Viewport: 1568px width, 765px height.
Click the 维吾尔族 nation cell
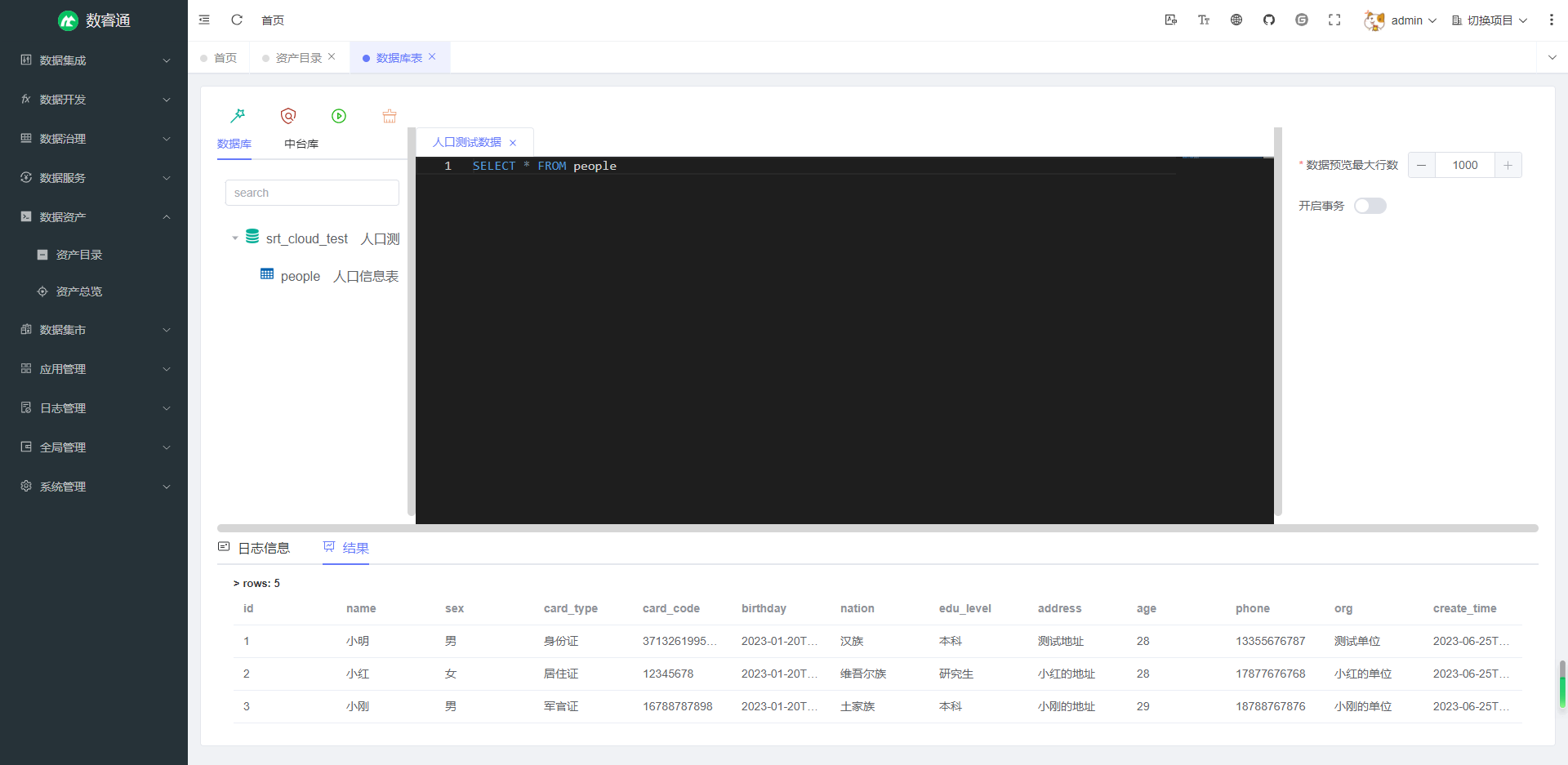pyautogui.click(x=863, y=674)
